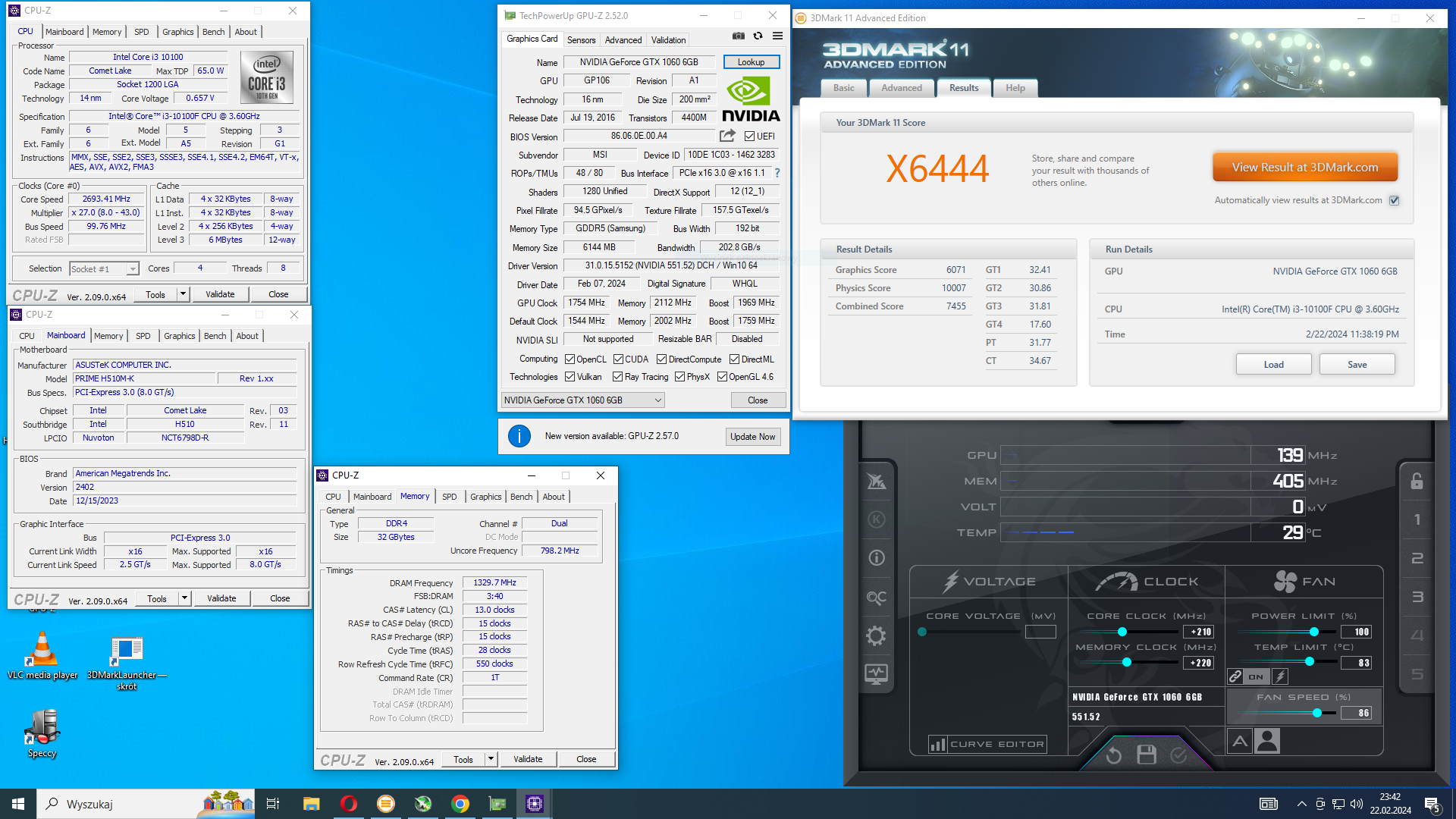Toggle the Ray Tracing checkbox
This screenshot has height=819, width=1456.
click(x=618, y=377)
